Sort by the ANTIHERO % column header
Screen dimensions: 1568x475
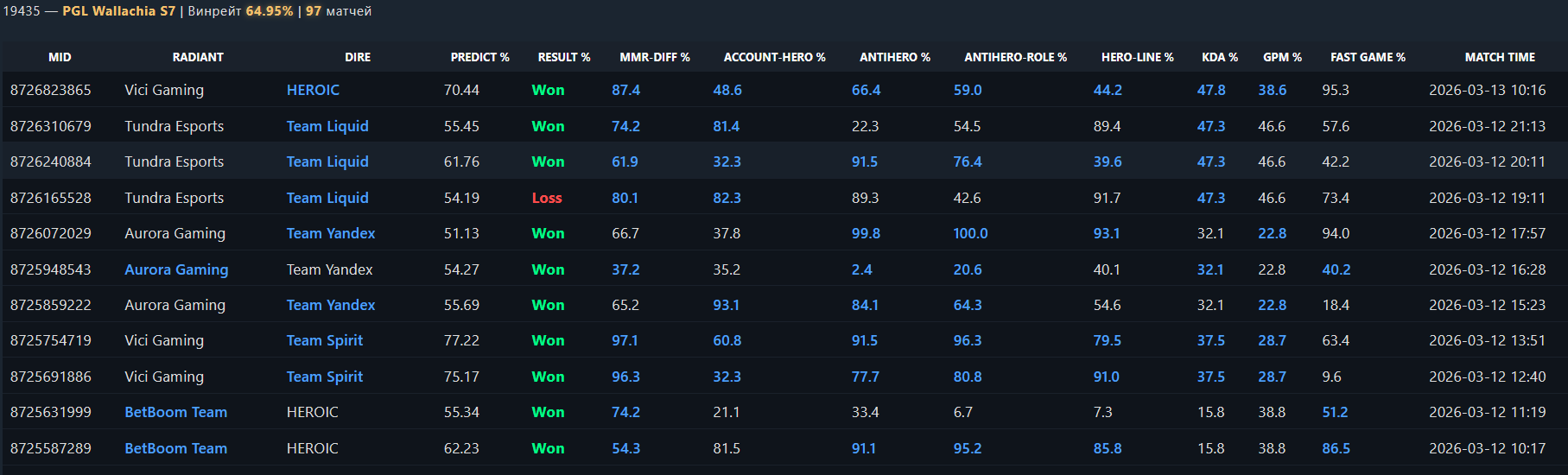click(894, 57)
